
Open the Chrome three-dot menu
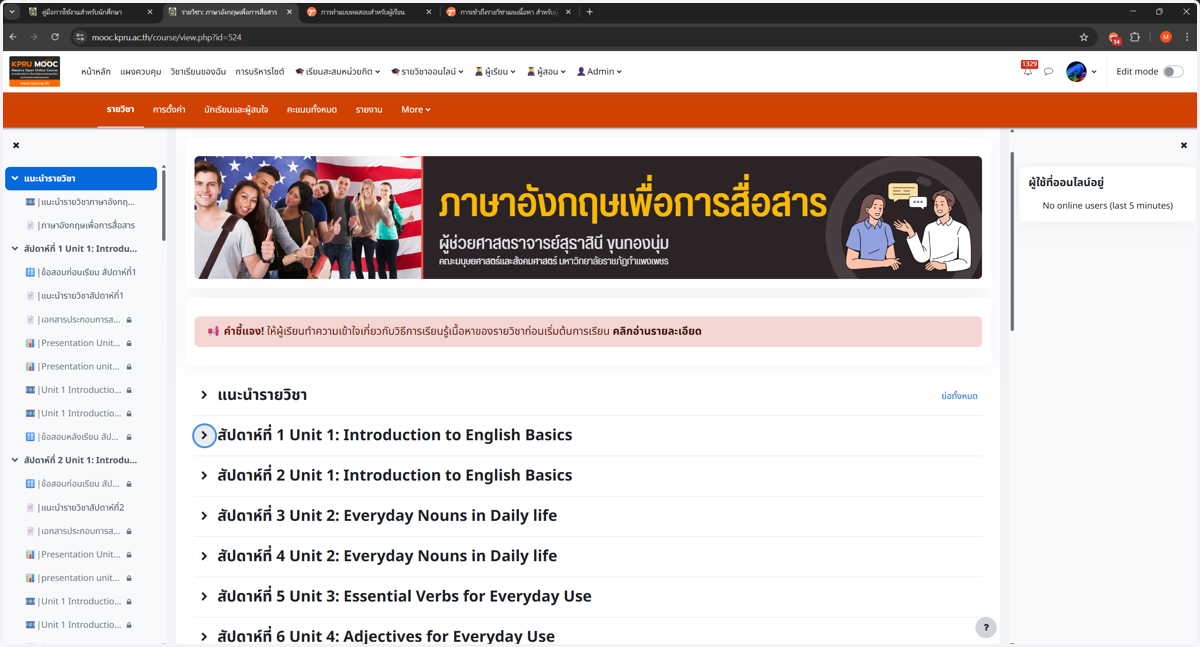[x=1187, y=37]
